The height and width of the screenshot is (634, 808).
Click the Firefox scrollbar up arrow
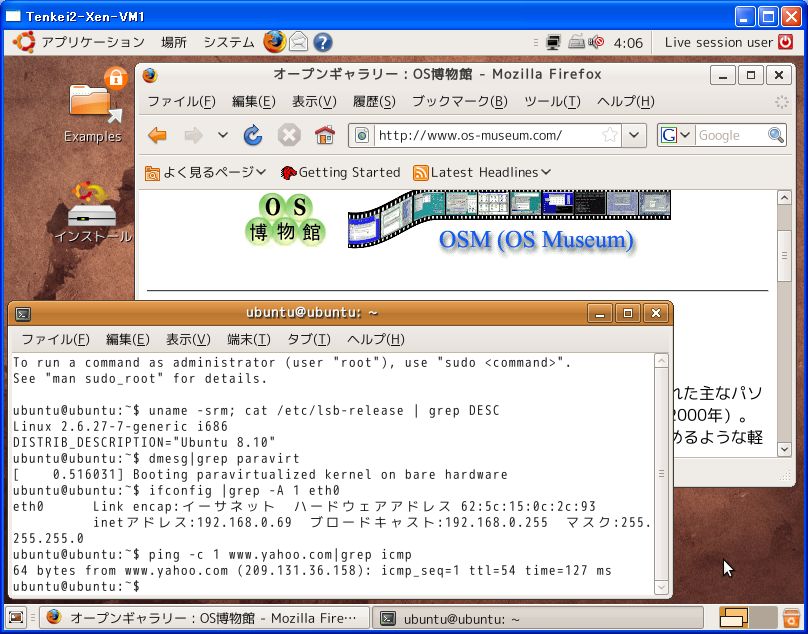click(784, 198)
